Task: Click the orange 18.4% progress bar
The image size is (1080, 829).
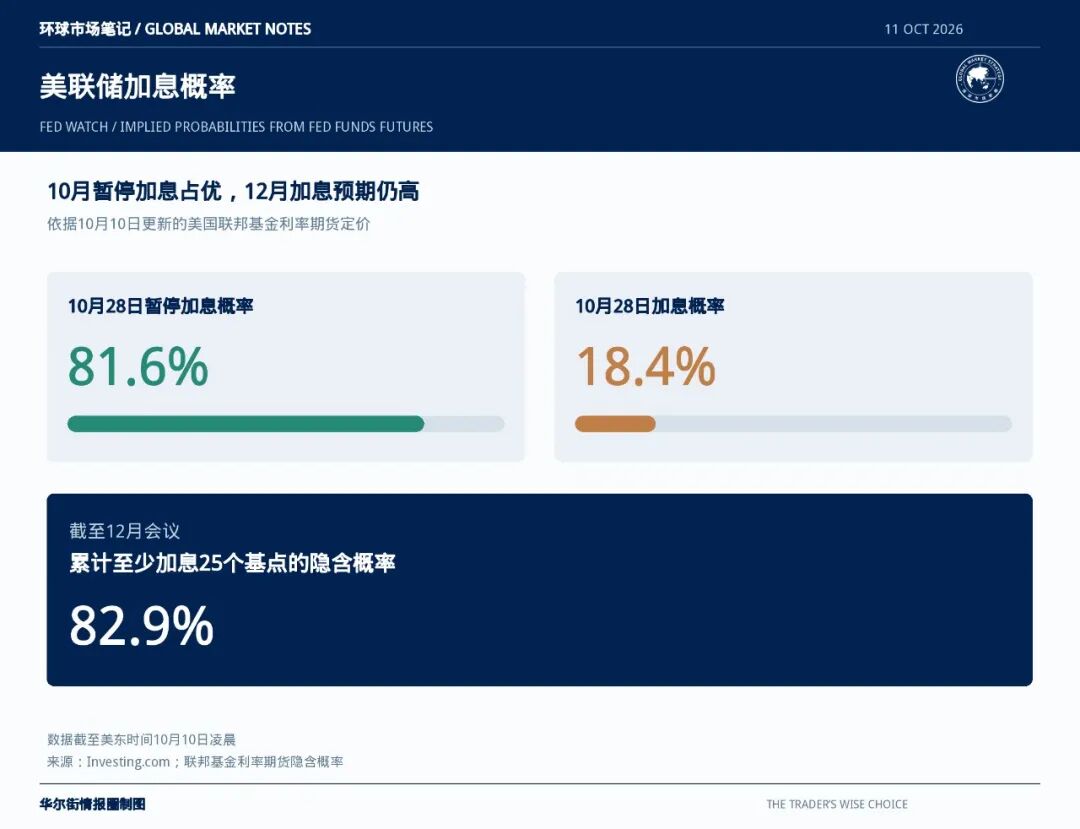Action: tap(615, 424)
